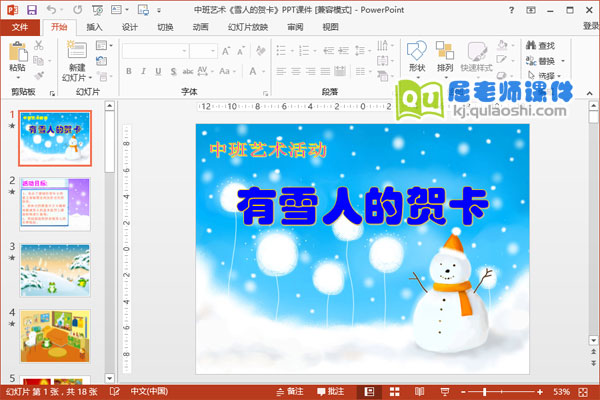Undo the last action
Viewport: 600px width, 400px height.
click(x=51, y=10)
